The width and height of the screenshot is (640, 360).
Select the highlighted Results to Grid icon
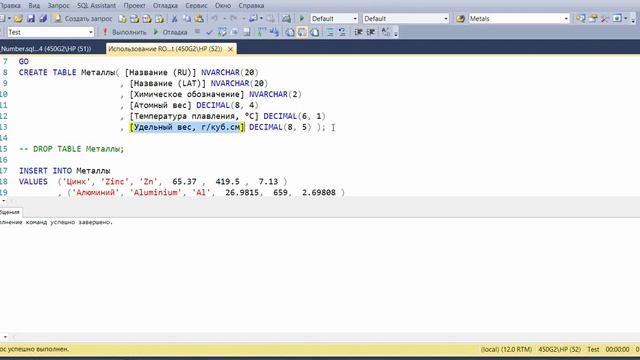tap(302, 32)
